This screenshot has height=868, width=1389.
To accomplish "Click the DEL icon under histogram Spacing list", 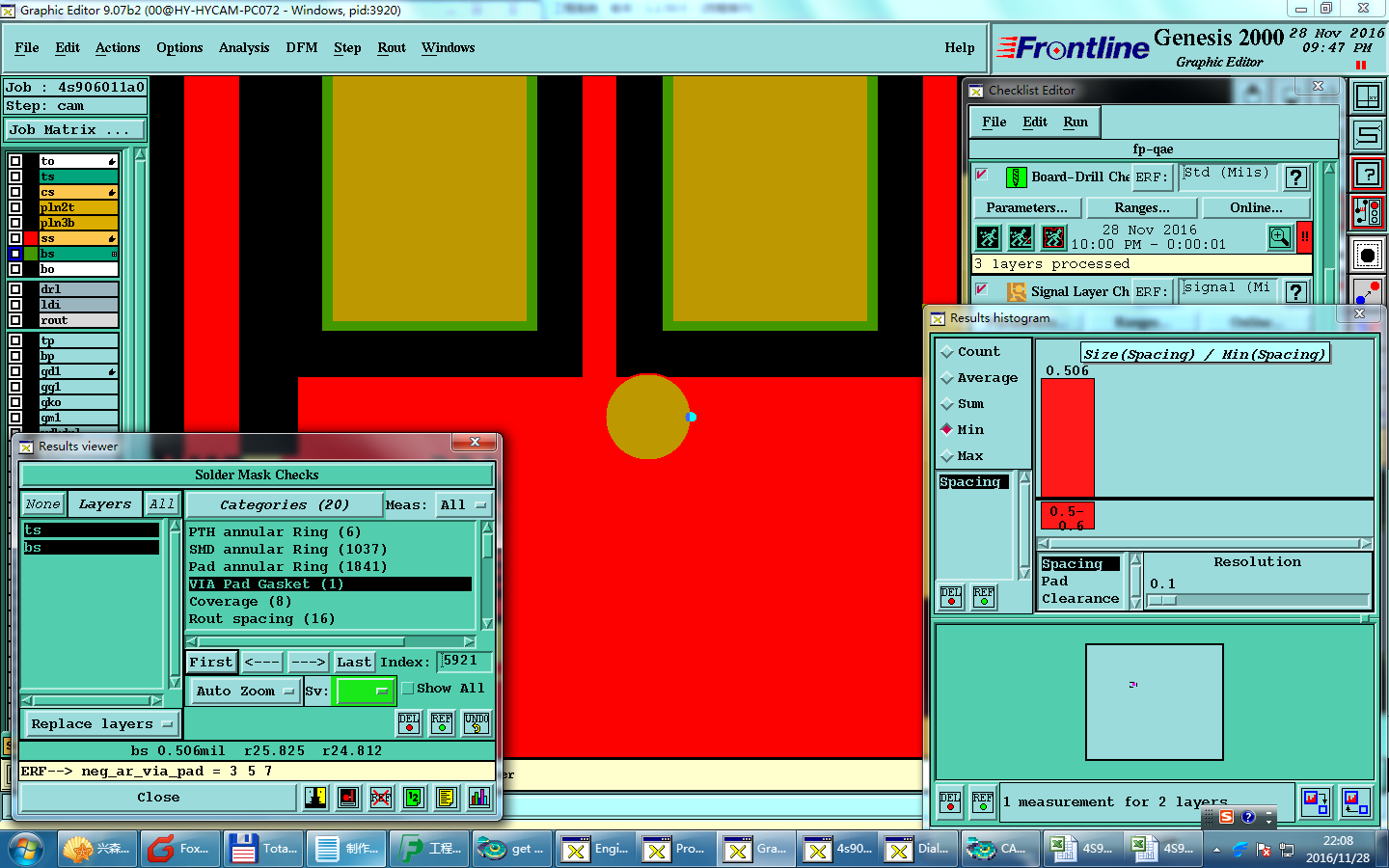I will 951,597.
